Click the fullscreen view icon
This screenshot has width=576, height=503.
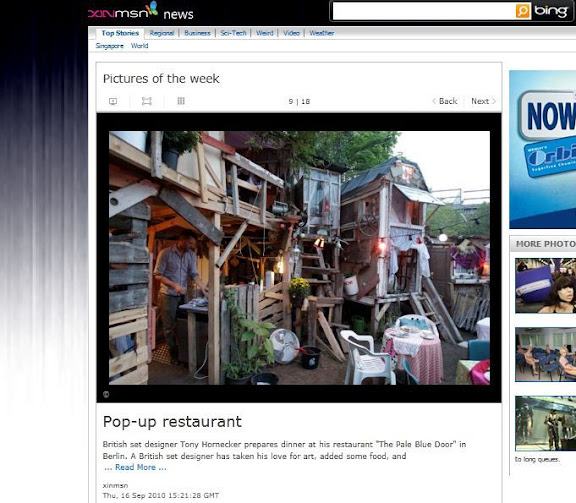pyautogui.click(x=147, y=101)
